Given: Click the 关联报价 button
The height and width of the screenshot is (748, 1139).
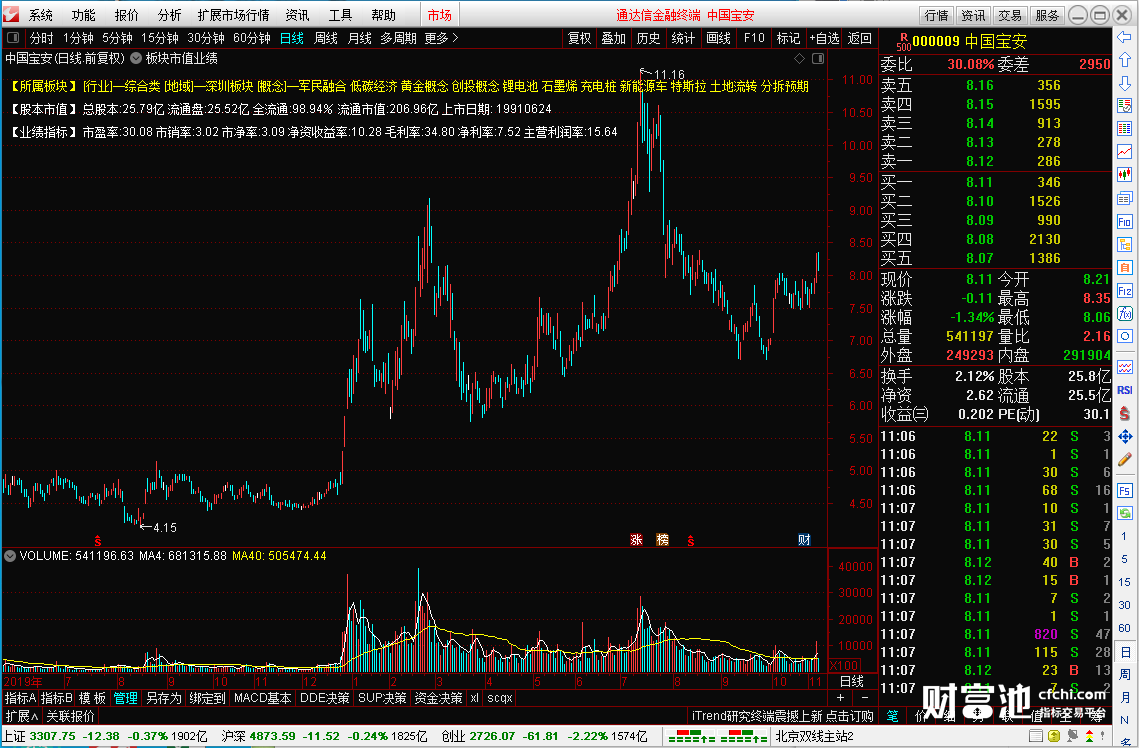Looking at the screenshot, I should point(70,716).
